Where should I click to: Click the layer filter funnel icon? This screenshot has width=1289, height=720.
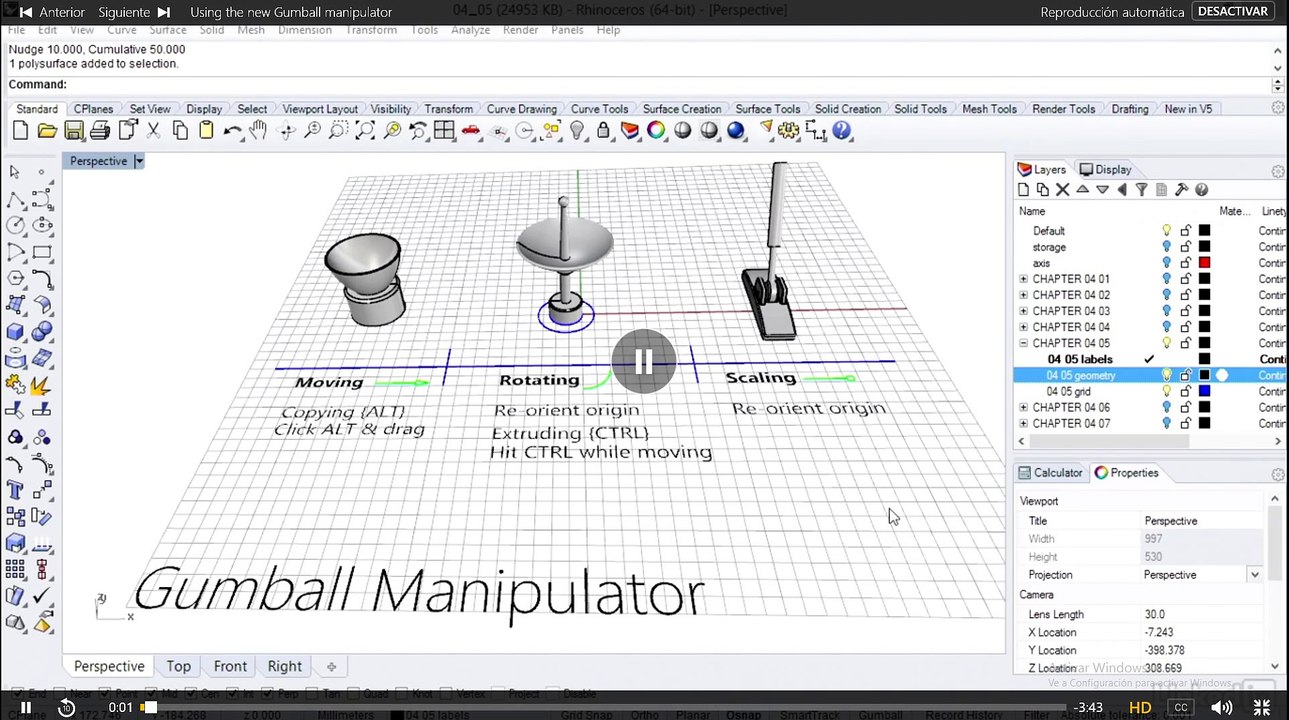tap(1141, 190)
